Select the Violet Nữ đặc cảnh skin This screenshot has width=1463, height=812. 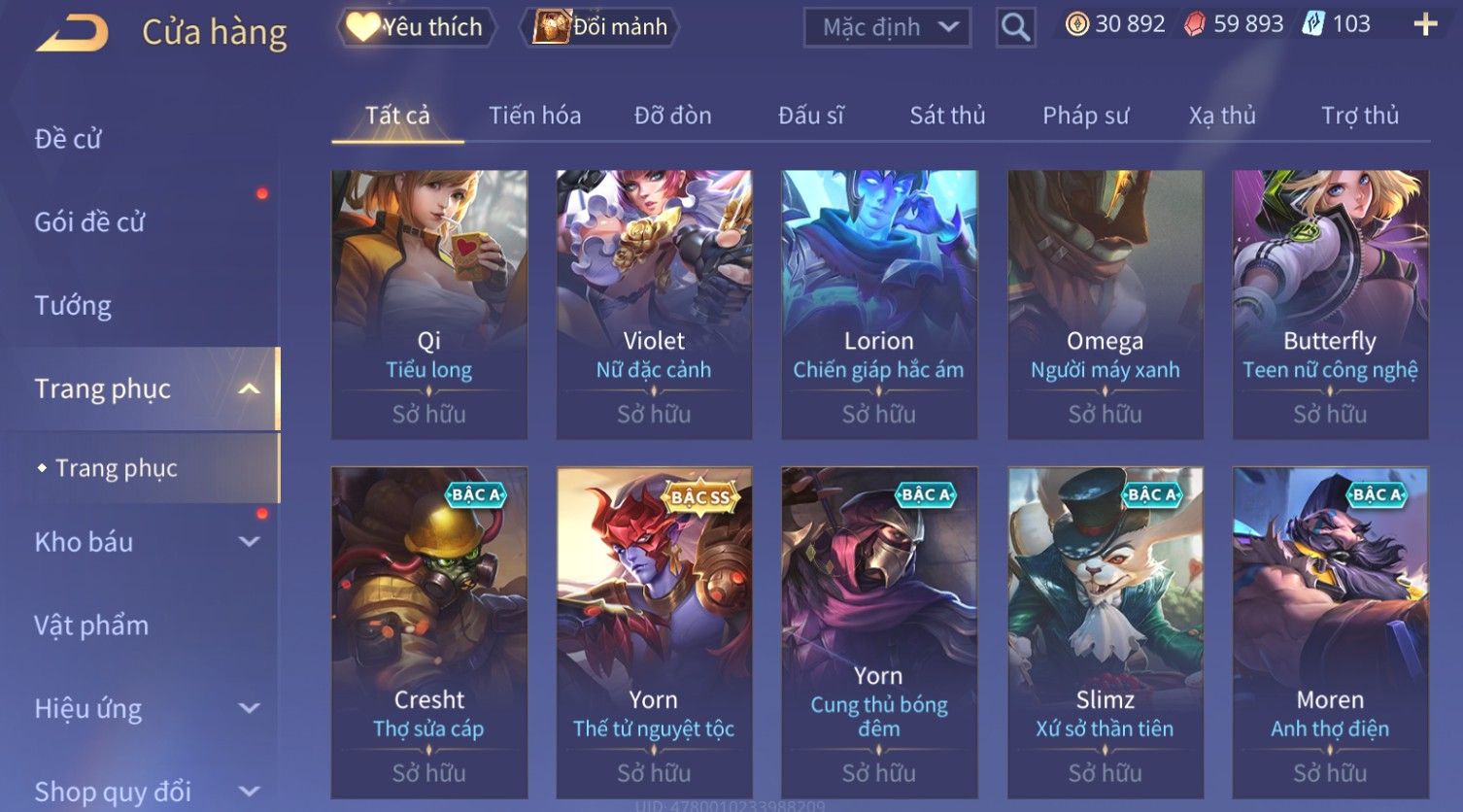654,304
